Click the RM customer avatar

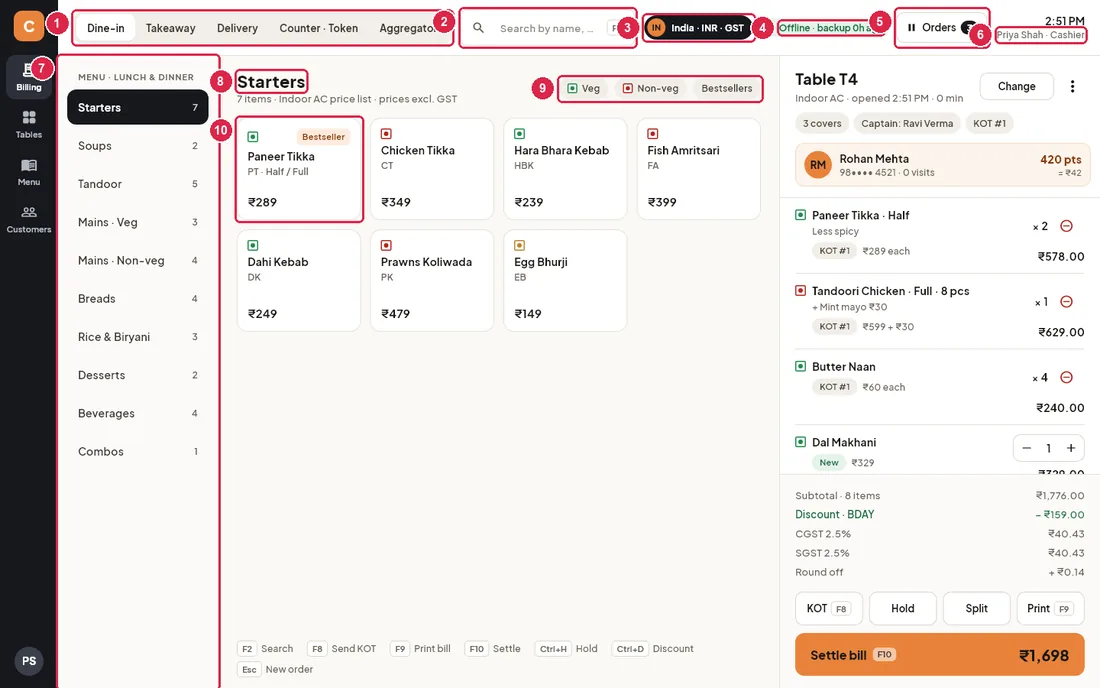(818, 165)
